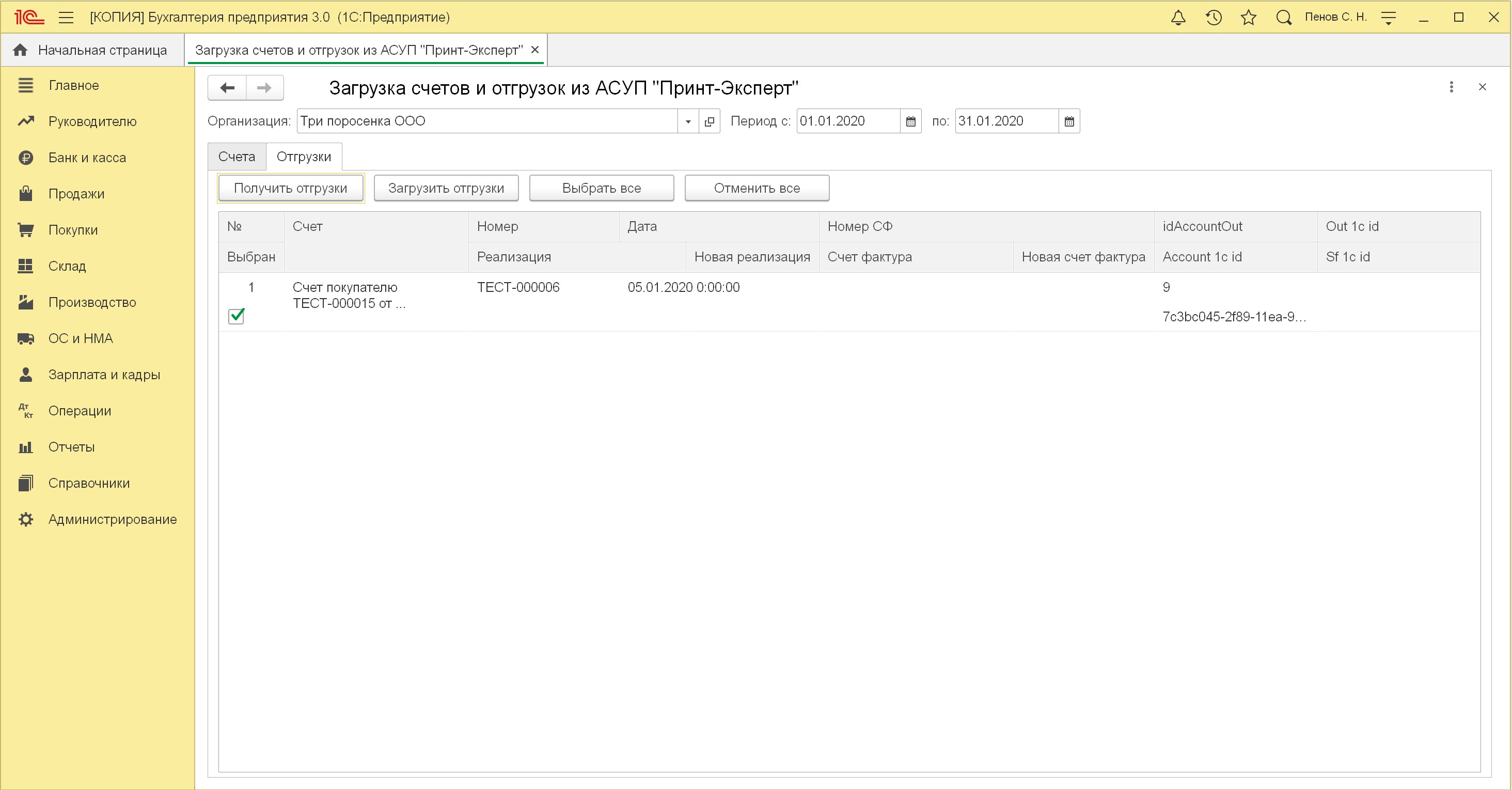Click Загрузить отгрузки button

446,188
